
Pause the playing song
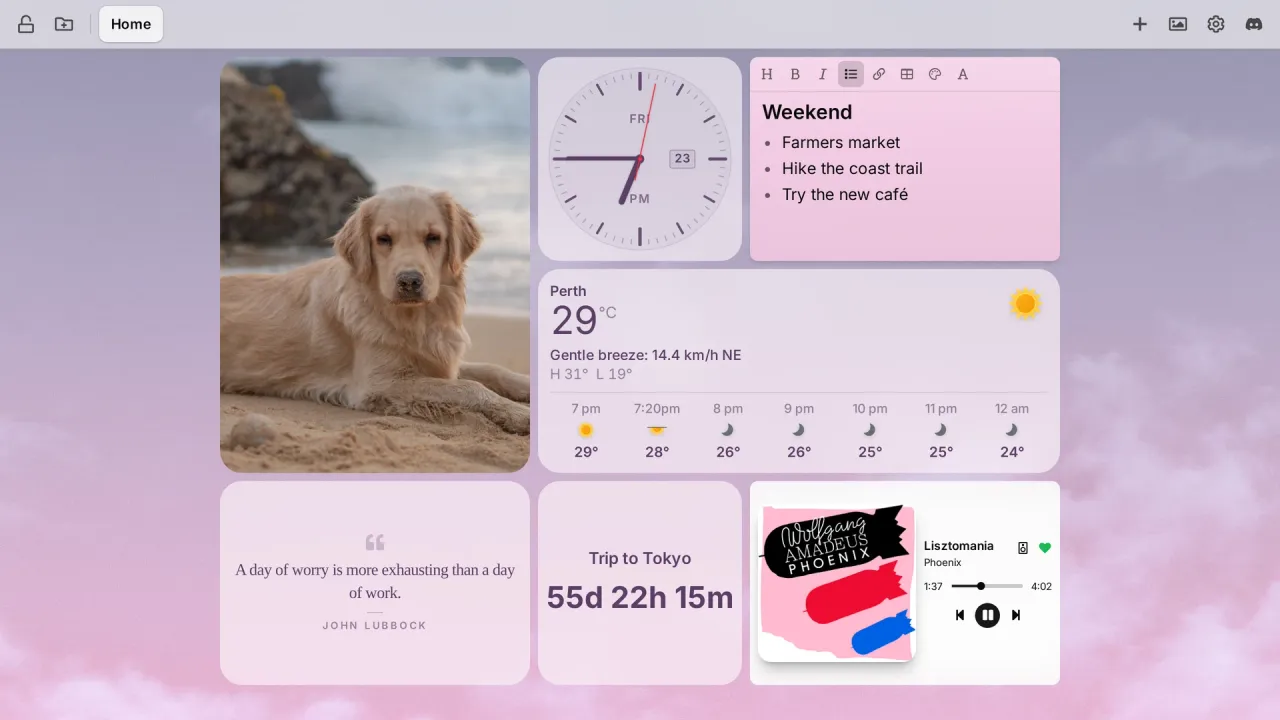pyautogui.click(x=987, y=615)
